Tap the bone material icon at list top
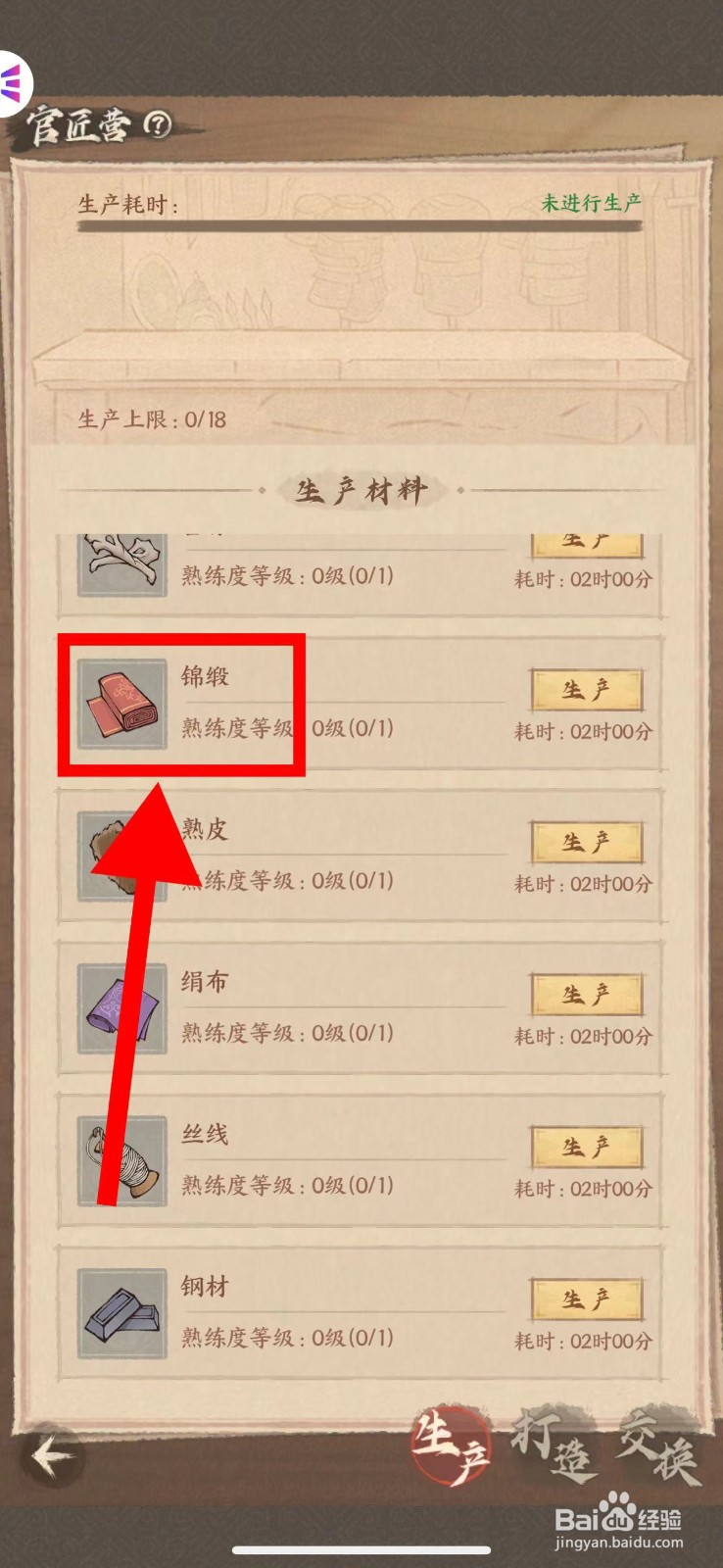Viewport: 723px width, 1568px height. coord(122,563)
